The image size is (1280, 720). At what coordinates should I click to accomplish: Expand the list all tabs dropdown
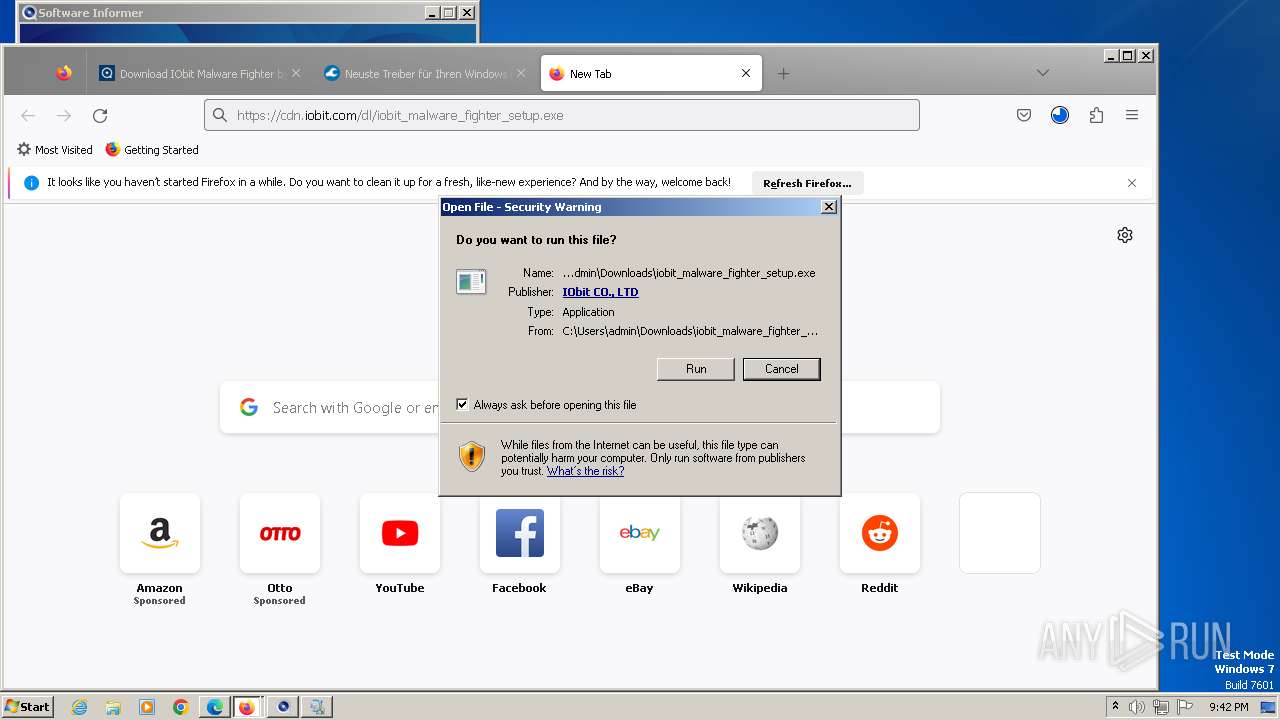pos(1042,73)
